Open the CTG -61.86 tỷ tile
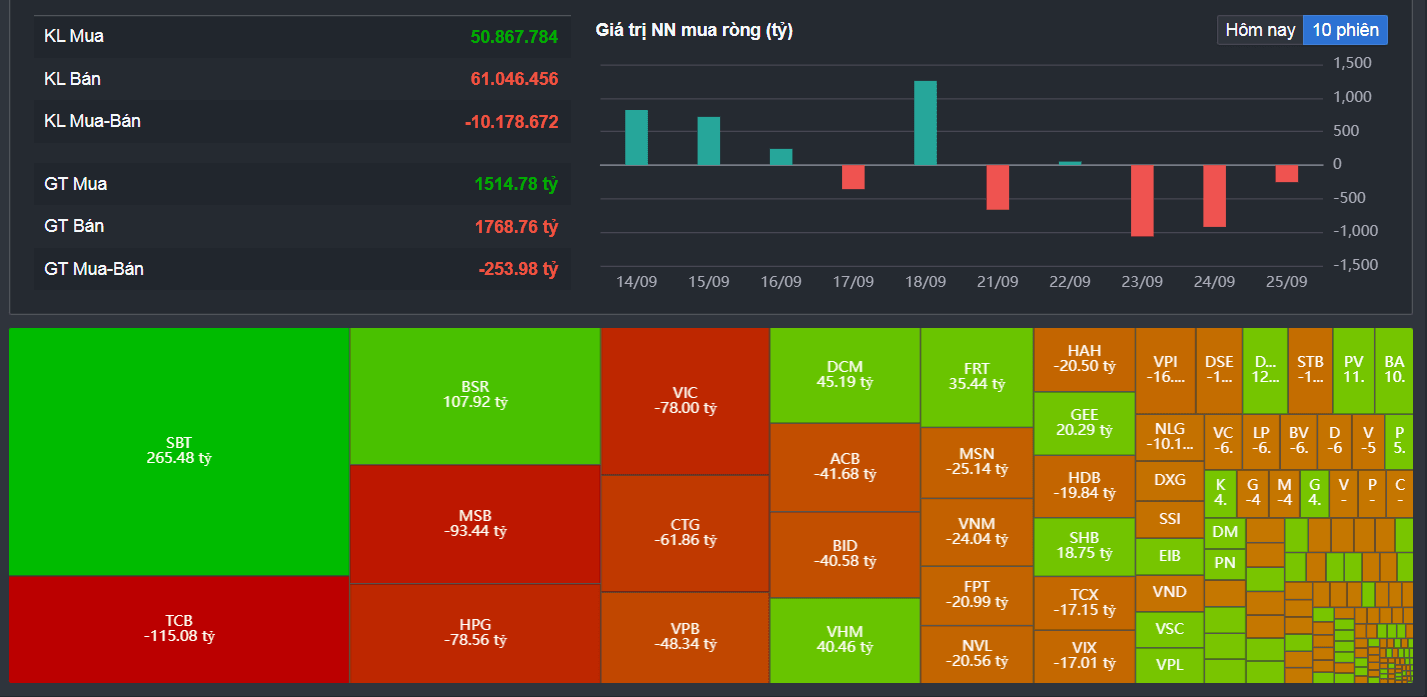Viewport: 1427px width, 697px height. pos(685,533)
